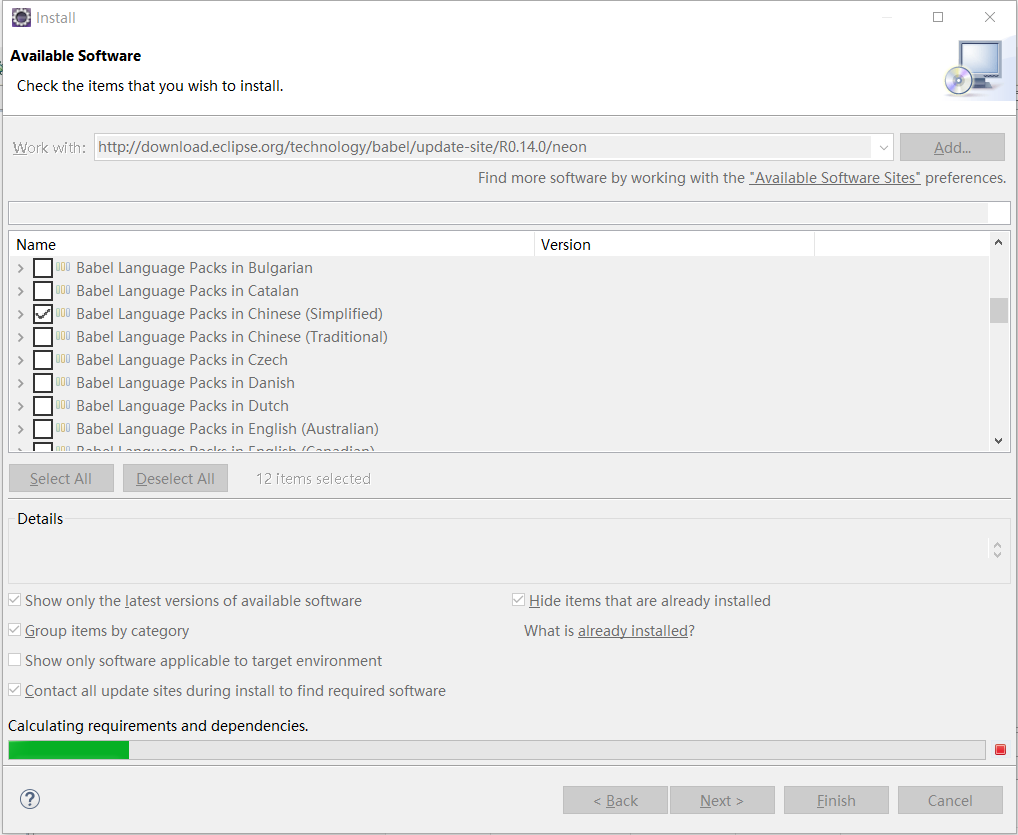Click the category icon beside Bulgarian pack
Image resolution: width=1018 pixels, height=835 pixels.
pos(63,267)
